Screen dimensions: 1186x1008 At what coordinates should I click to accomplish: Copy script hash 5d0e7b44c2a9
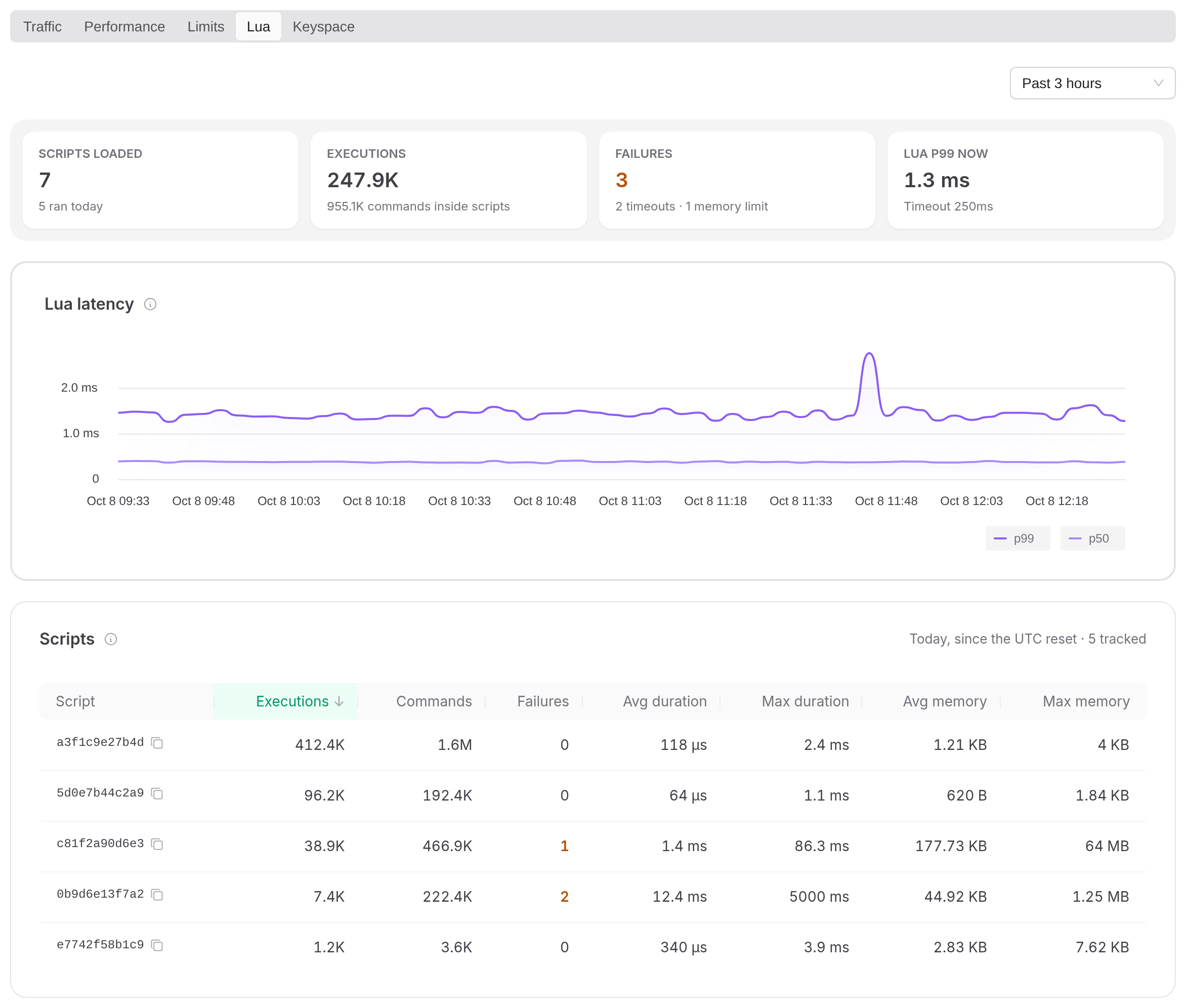157,794
